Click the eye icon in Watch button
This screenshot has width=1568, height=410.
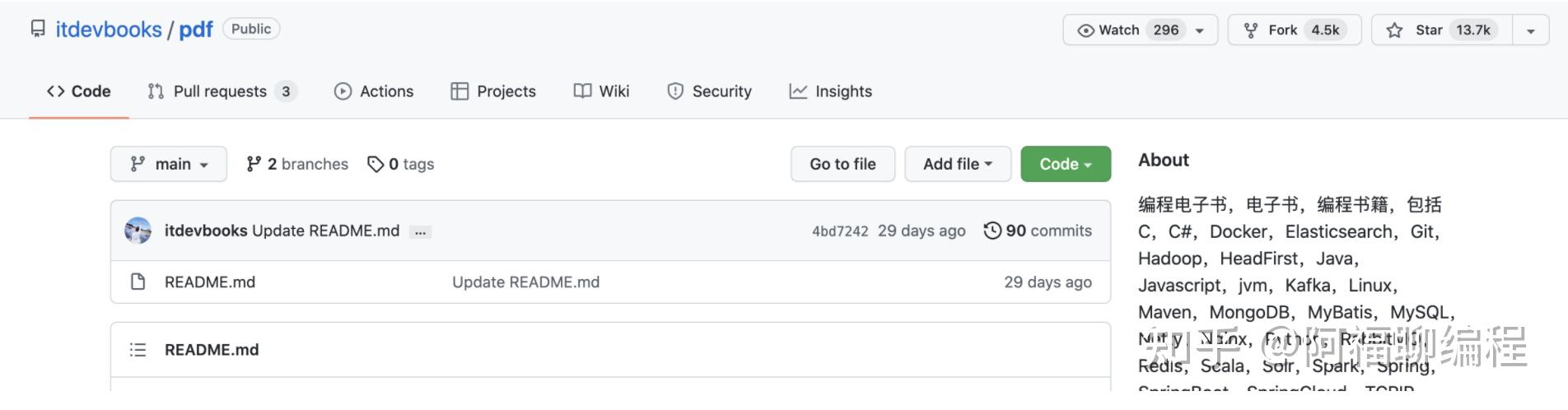[x=1085, y=30]
